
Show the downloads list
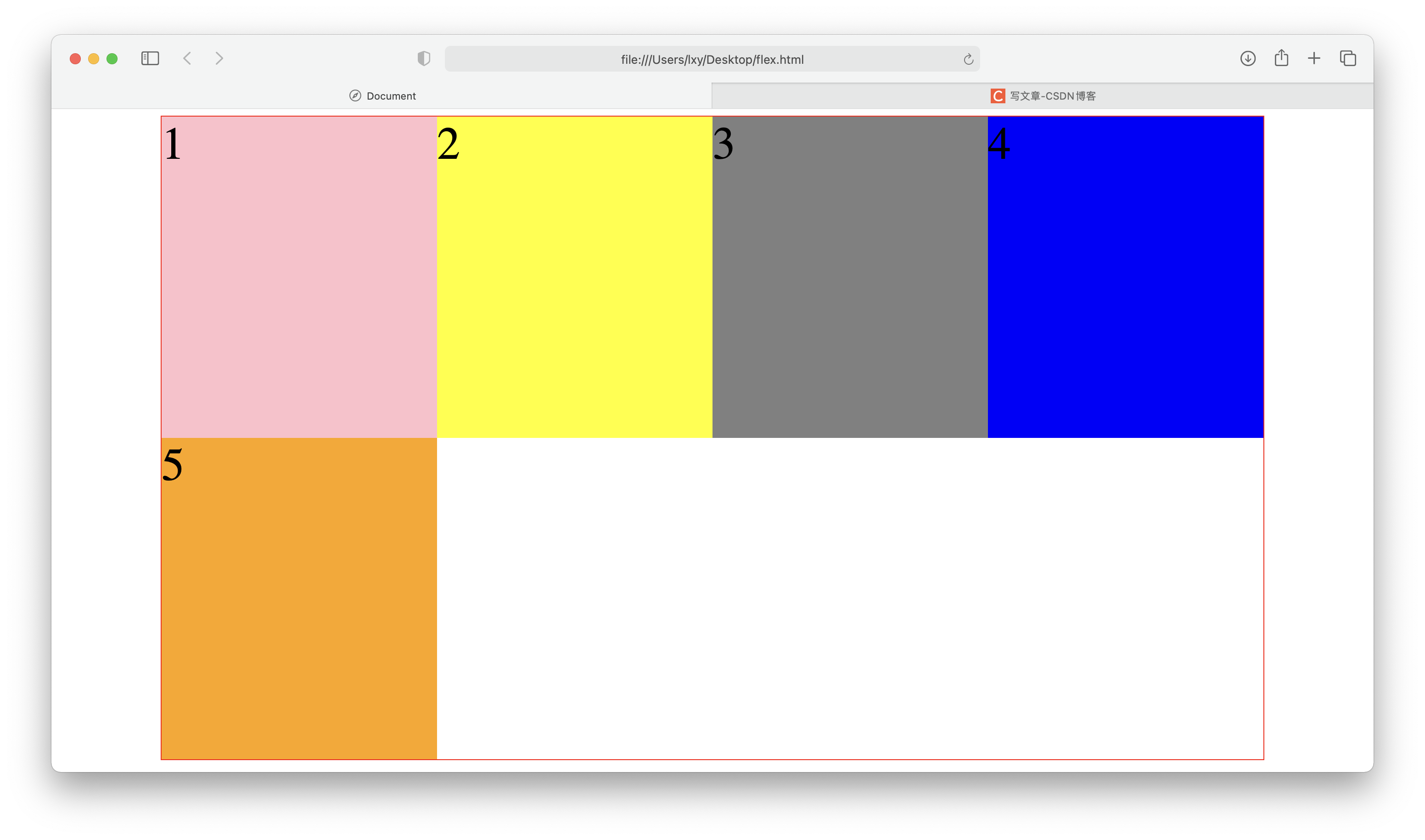click(1248, 58)
